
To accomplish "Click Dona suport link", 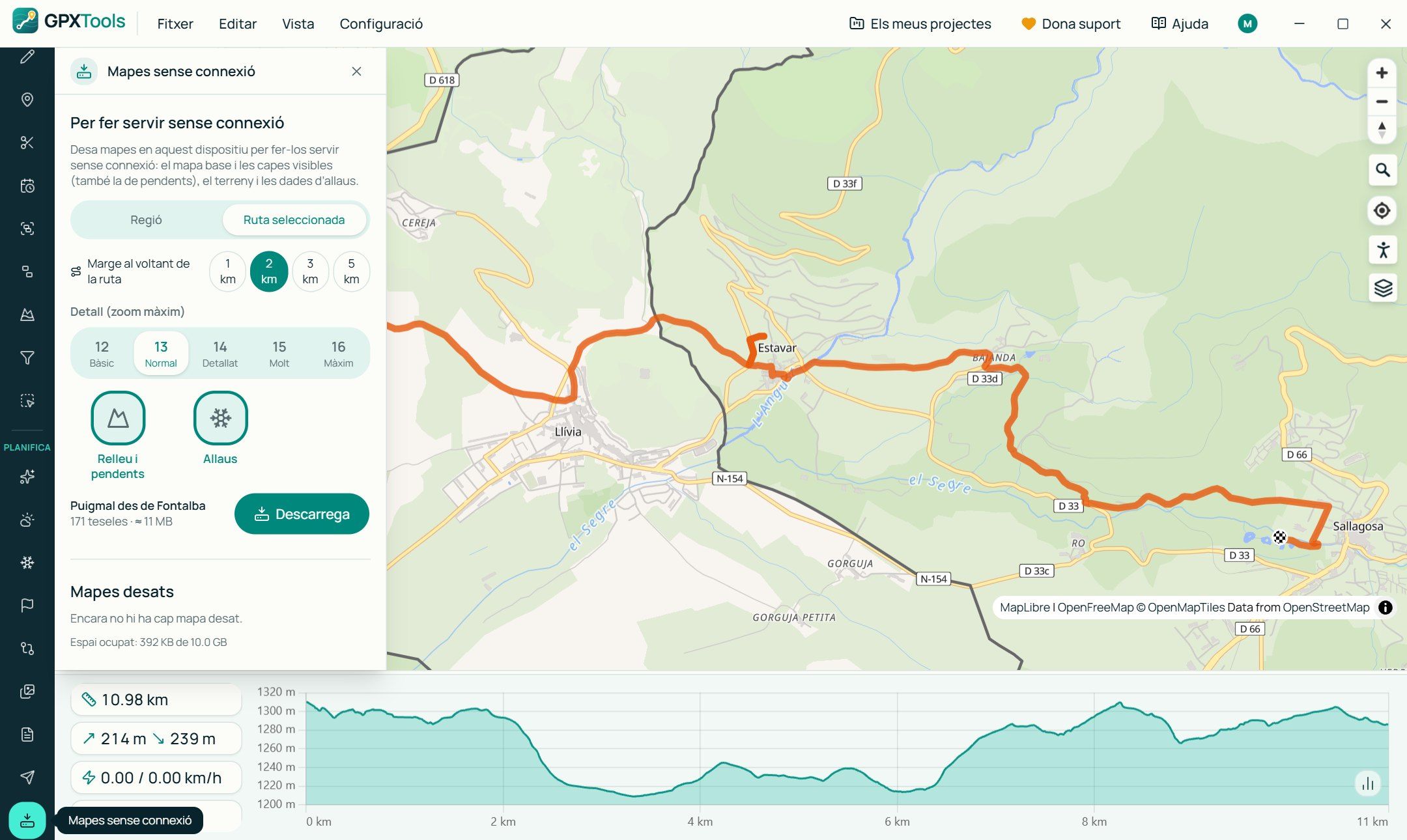I will point(1071,24).
